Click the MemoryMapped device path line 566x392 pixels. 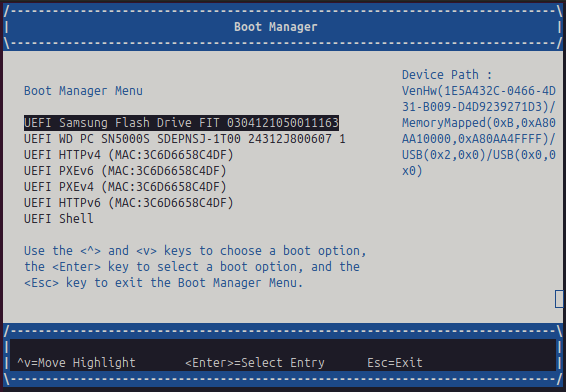tap(479, 131)
